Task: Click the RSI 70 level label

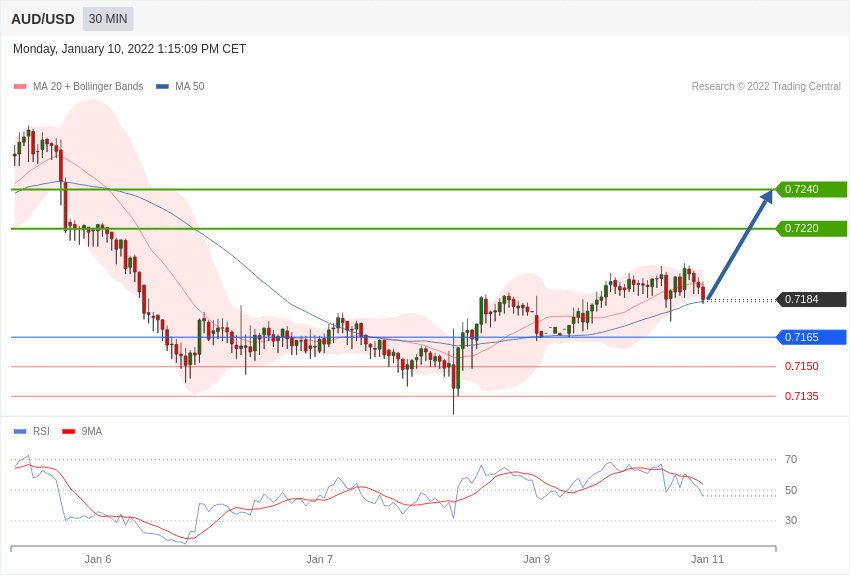Action: pos(791,459)
